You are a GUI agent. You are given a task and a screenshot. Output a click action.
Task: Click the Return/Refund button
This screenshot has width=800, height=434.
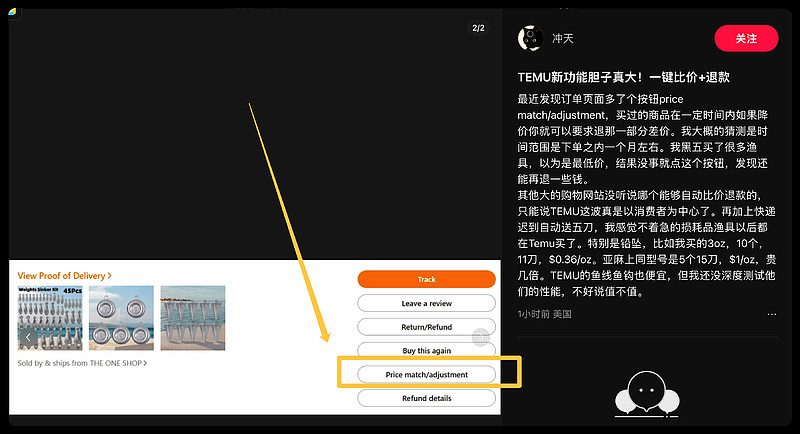point(427,327)
